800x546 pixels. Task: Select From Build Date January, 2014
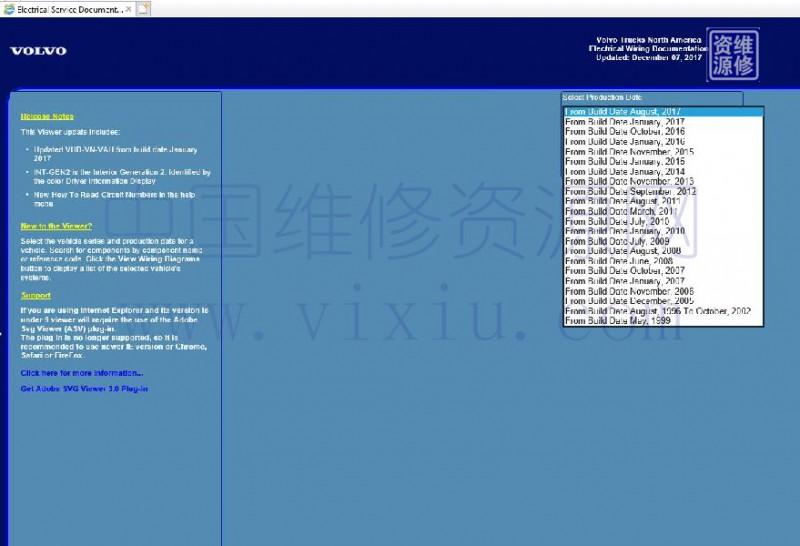(x=663, y=171)
